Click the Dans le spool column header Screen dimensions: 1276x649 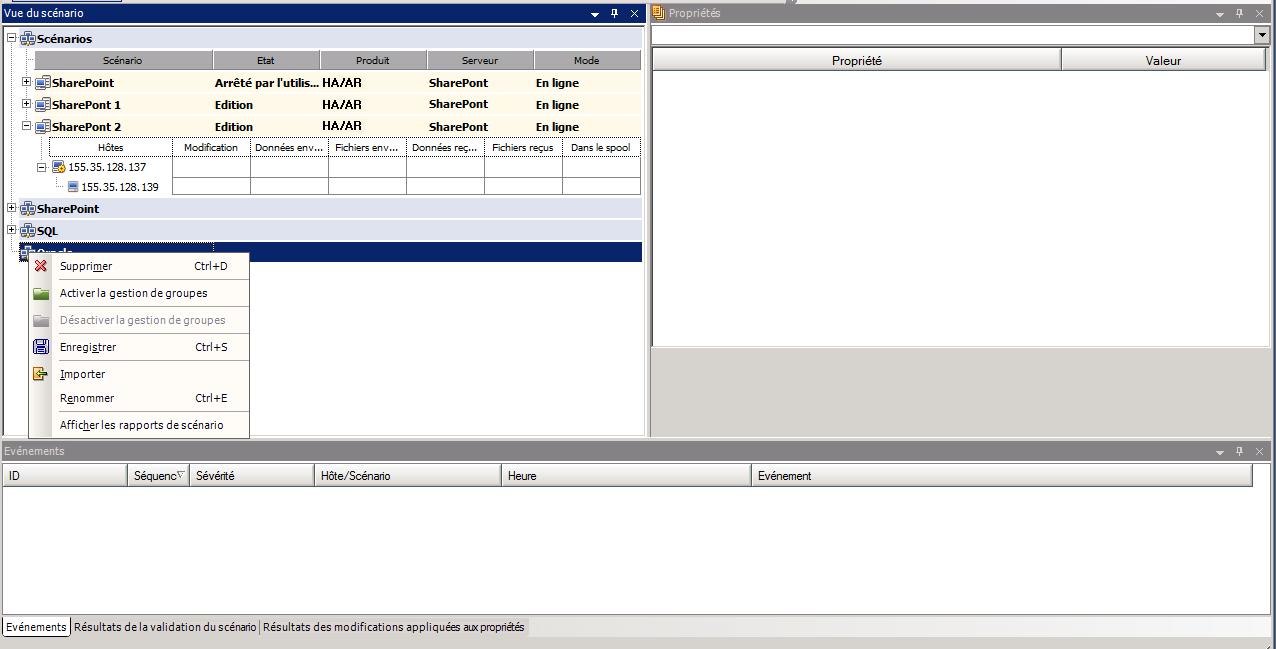pos(601,147)
